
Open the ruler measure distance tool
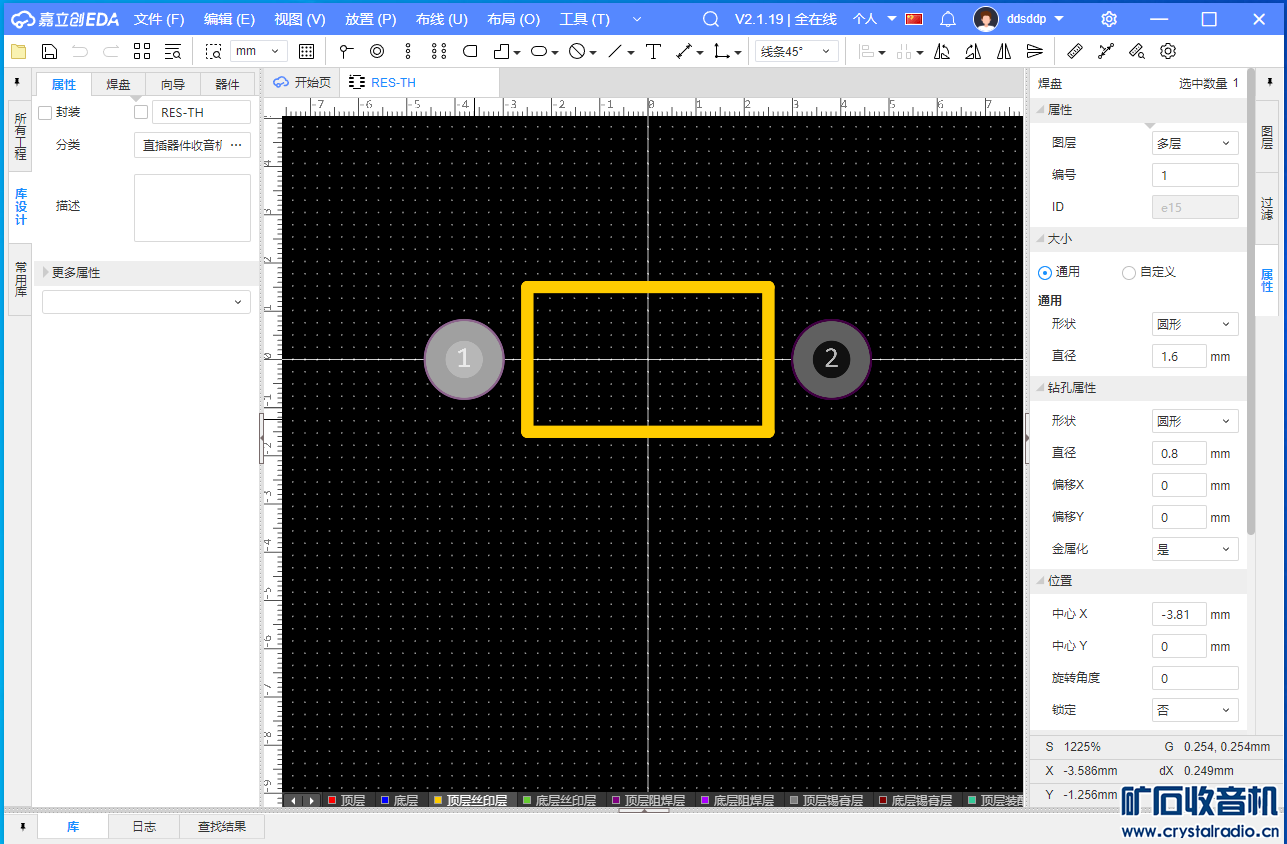(1075, 52)
